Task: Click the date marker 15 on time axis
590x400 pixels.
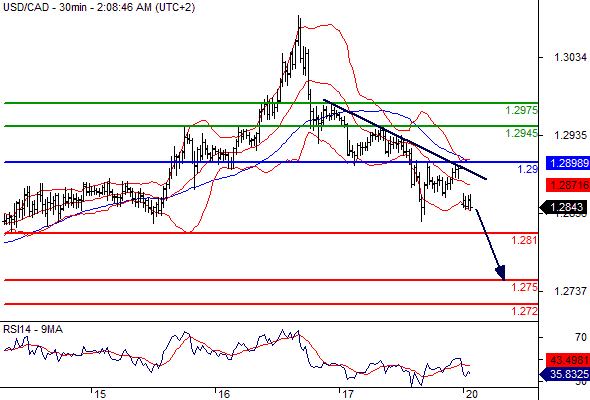Action: [x=100, y=394]
